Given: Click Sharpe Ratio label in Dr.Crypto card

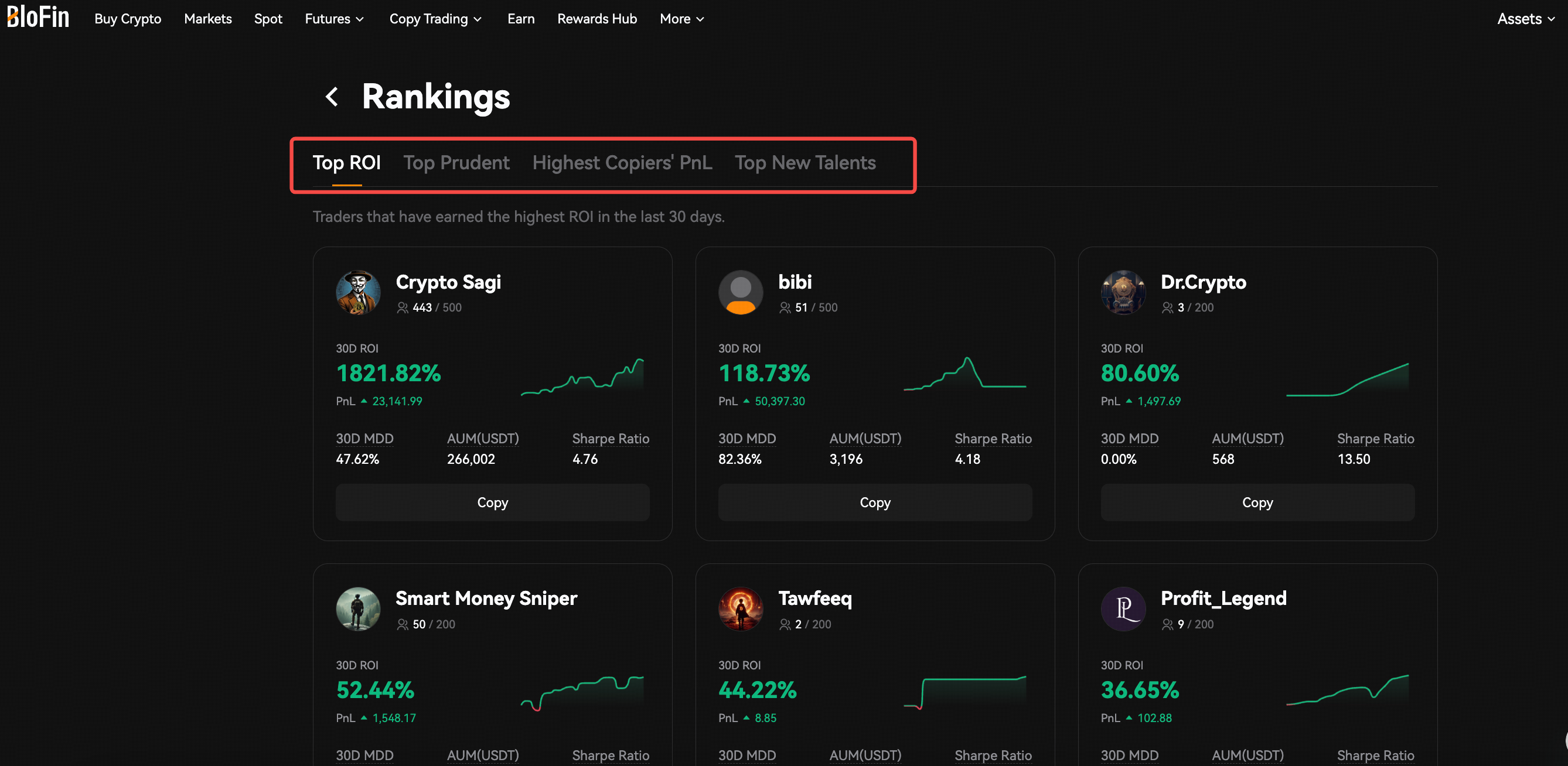Looking at the screenshot, I should click(1376, 439).
